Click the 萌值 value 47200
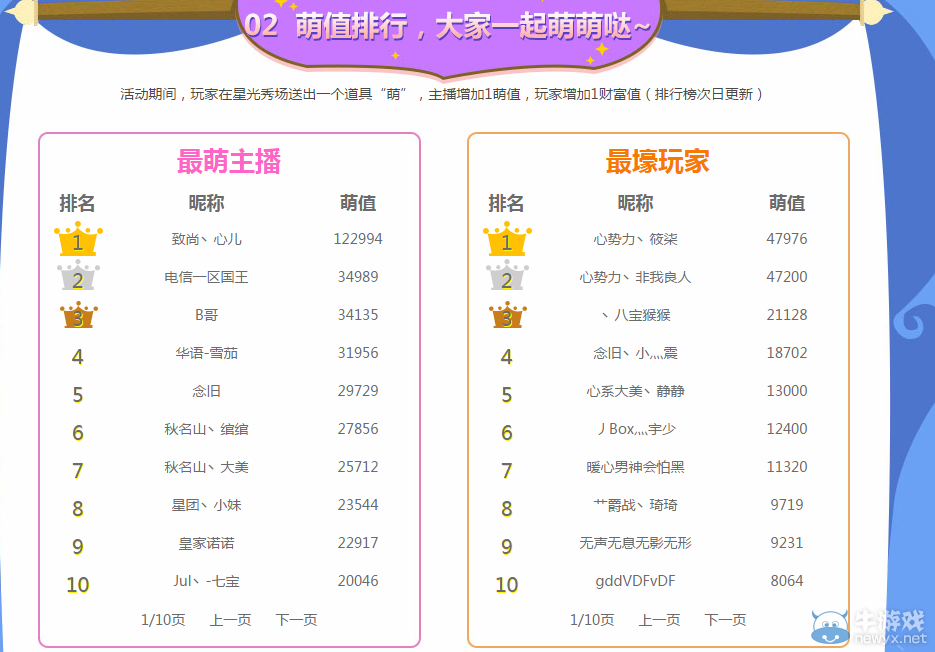Image resolution: width=935 pixels, height=652 pixels. point(787,277)
